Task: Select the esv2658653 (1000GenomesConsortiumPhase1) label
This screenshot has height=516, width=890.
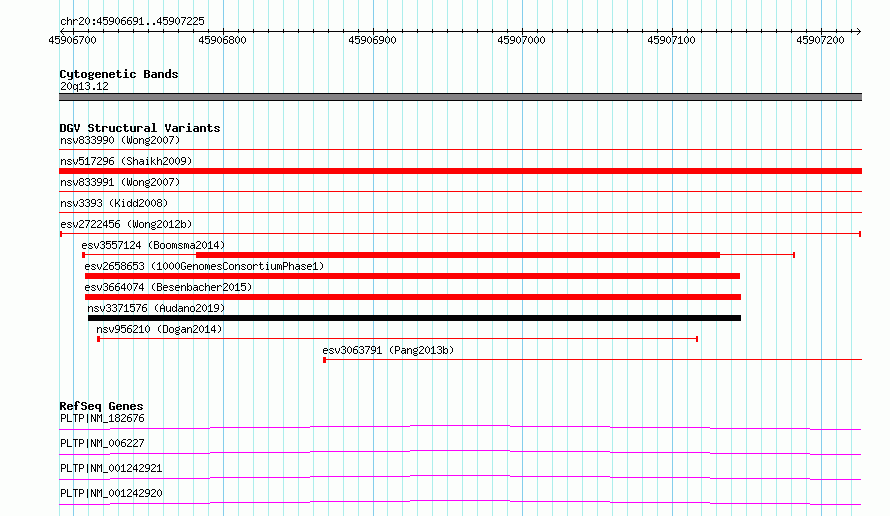Action: click(204, 266)
